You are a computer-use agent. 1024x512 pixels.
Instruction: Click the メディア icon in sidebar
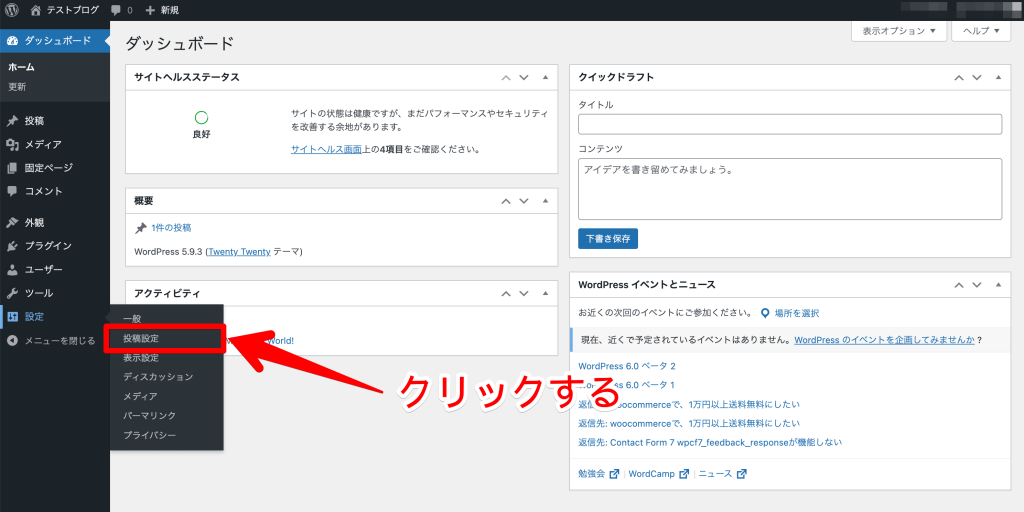point(12,144)
